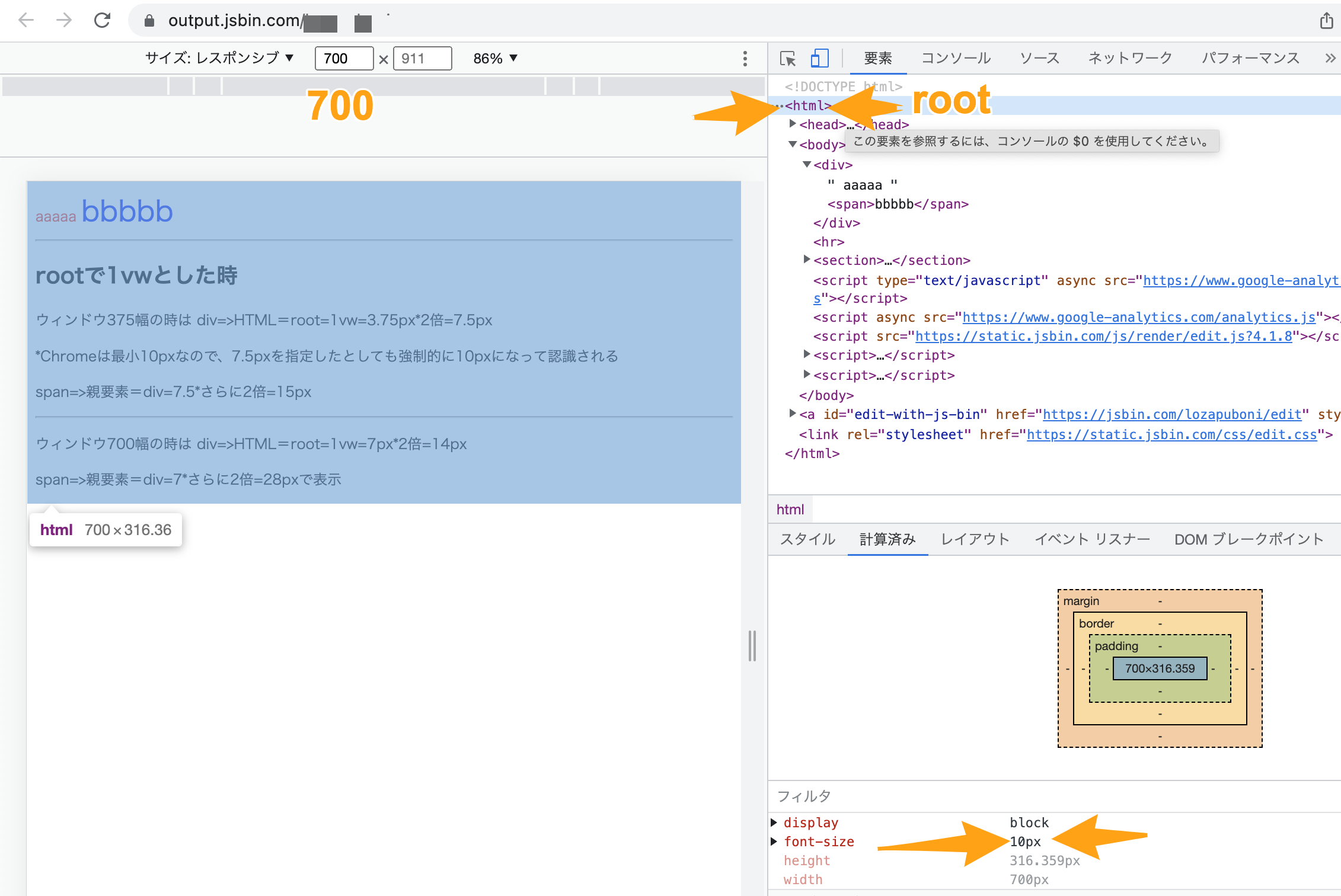Switch to the ネットワーク tab
The image size is (1341, 896).
1130,58
